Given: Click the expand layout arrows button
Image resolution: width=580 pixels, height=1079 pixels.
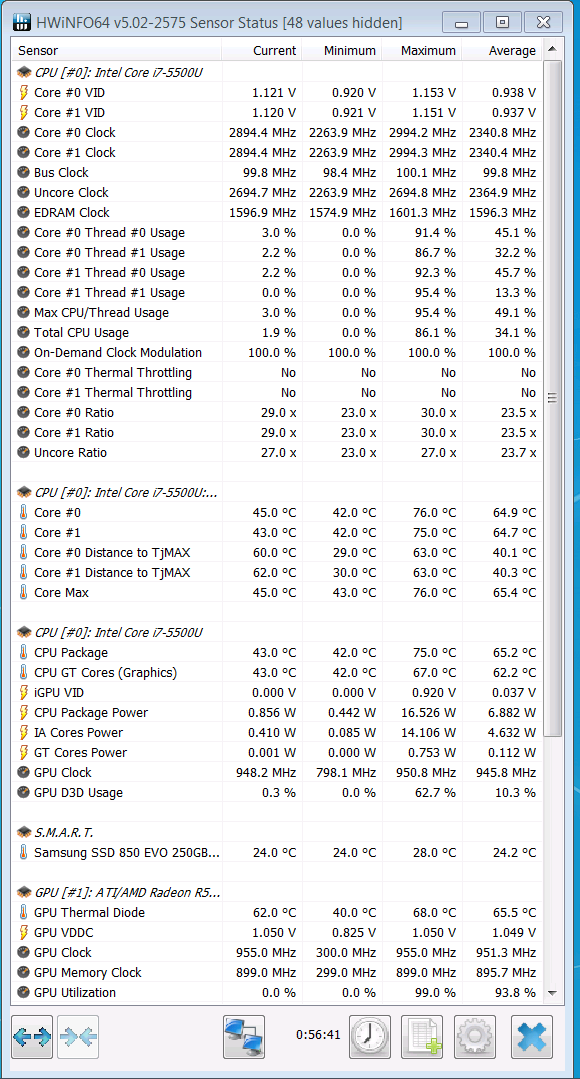Looking at the screenshot, I should [x=32, y=1037].
